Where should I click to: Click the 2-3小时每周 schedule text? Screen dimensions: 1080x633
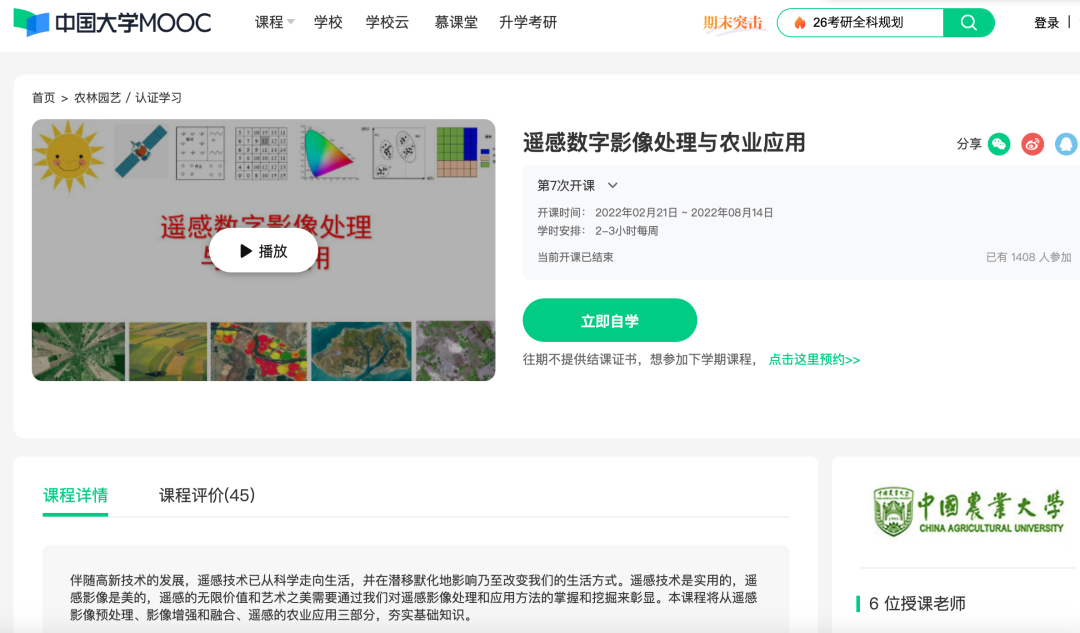[627, 231]
